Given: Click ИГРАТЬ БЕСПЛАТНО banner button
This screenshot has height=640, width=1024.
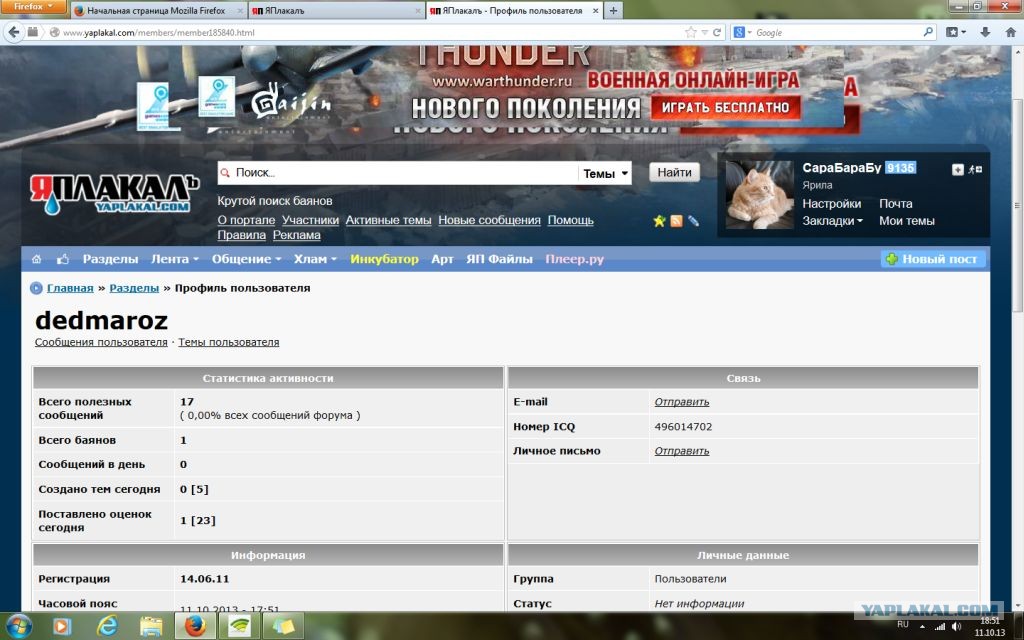Looking at the screenshot, I should pos(726,108).
